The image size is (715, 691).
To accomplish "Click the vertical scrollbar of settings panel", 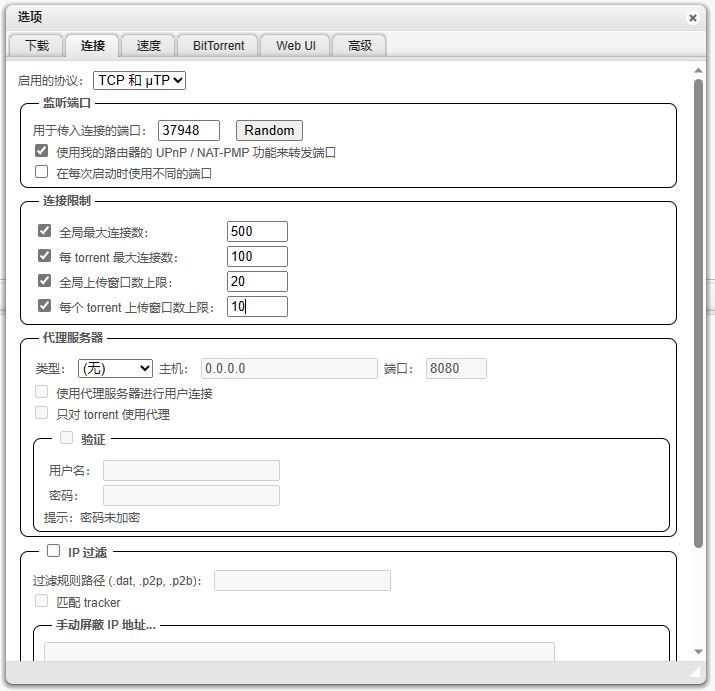I will pos(698,300).
